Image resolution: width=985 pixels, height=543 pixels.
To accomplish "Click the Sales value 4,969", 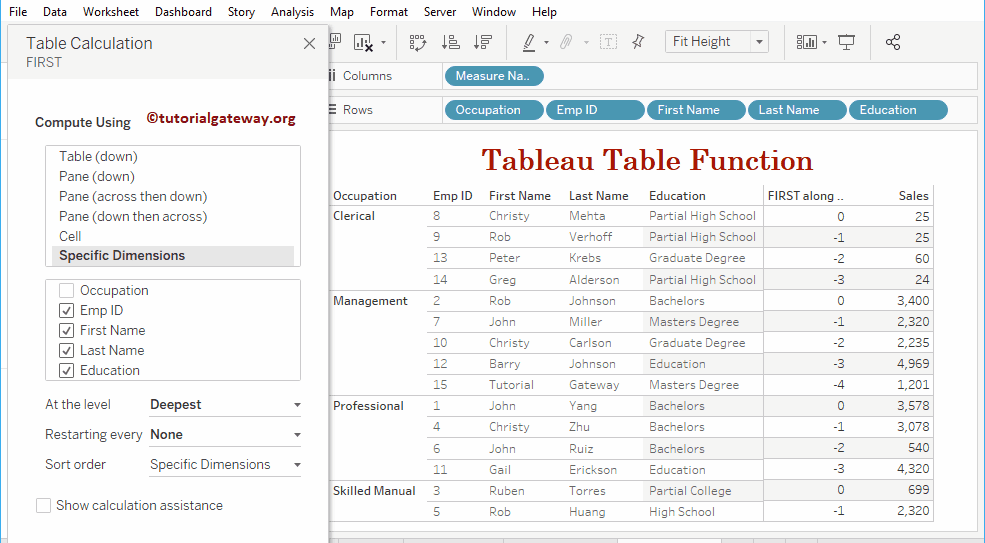I will [x=913, y=364].
